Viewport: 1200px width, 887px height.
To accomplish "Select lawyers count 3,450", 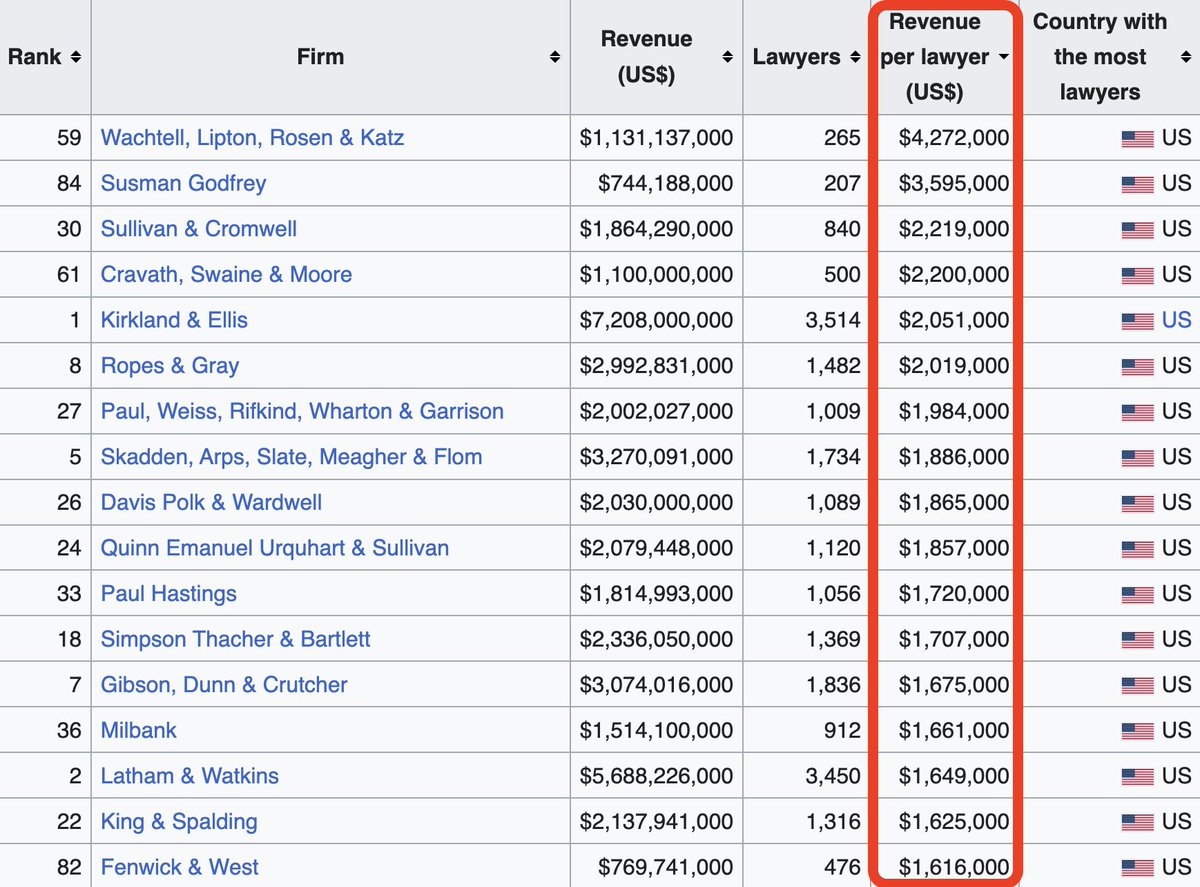I will pyautogui.click(x=833, y=776).
